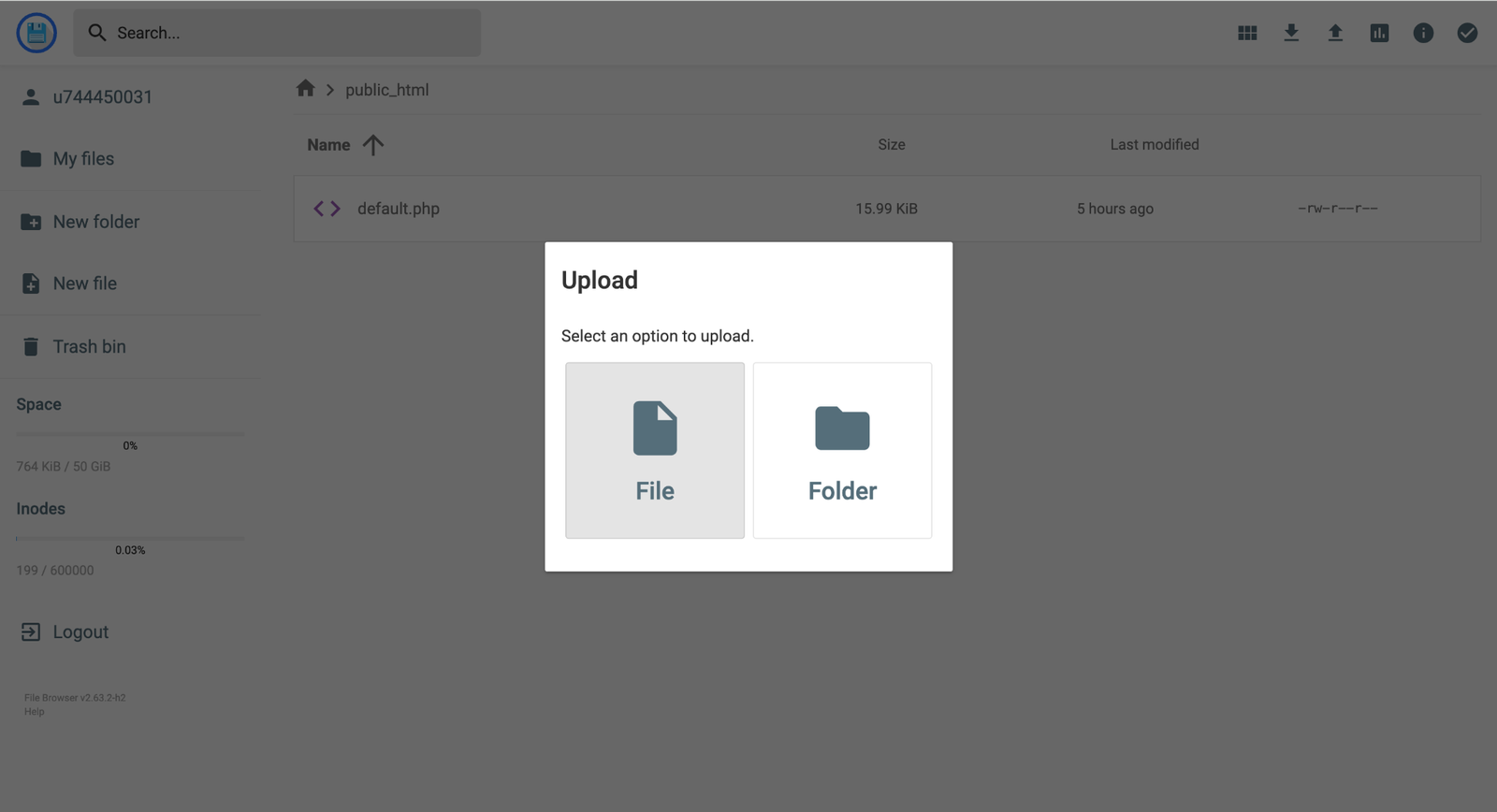Screen dimensions: 1497x812
Task: Click the search magnifier icon
Action: pyautogui.click(x=97, y=33)
